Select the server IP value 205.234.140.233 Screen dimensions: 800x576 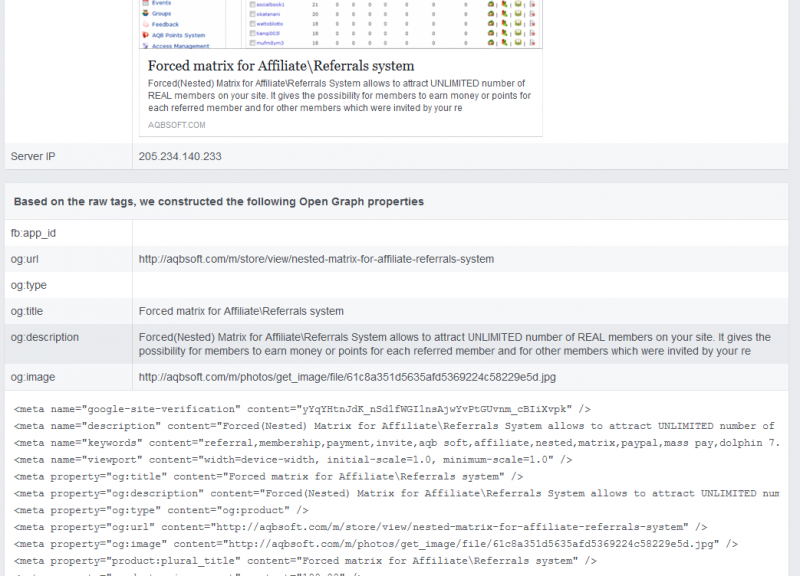point(180,156)
